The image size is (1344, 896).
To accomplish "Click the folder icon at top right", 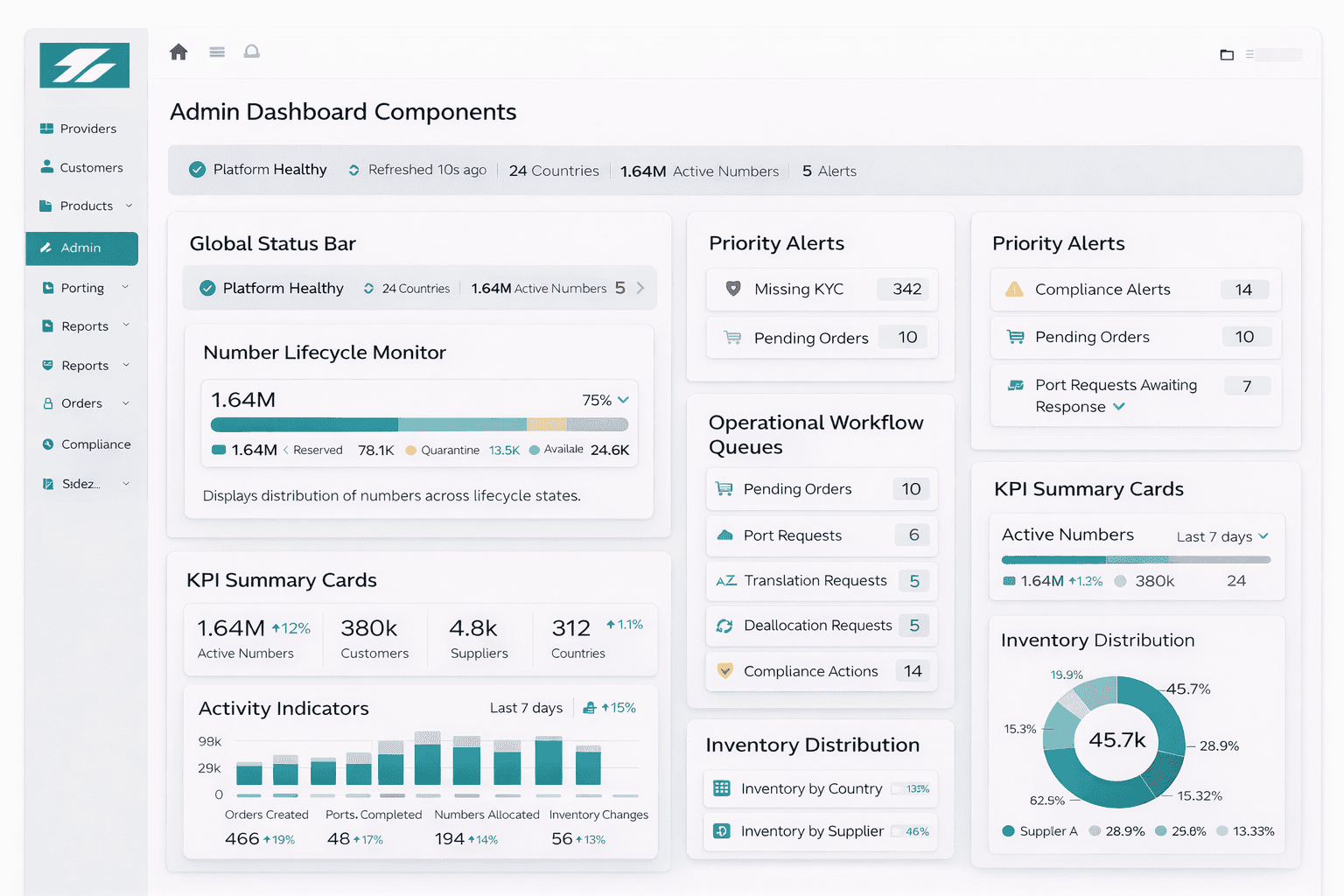I will (x=1227, y=54).
